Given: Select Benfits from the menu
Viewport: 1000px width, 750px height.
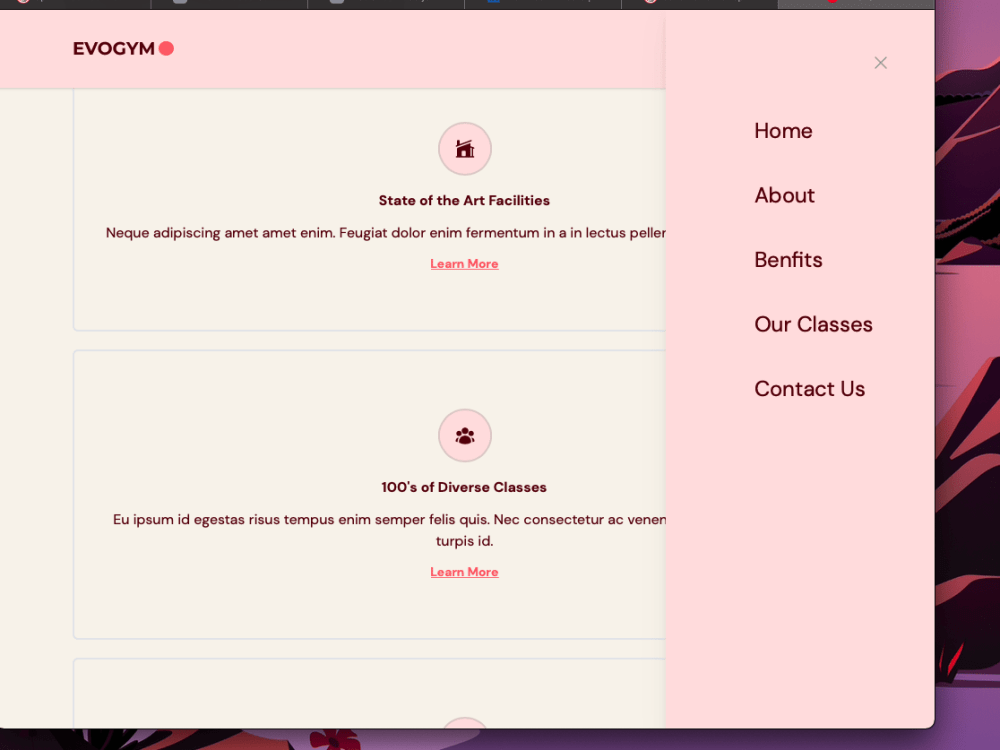Looking at the screenshot, I should point(788,259).
